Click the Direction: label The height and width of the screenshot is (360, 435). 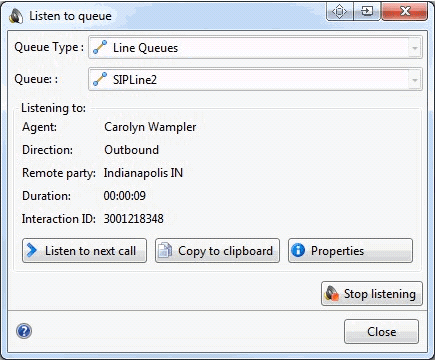(x=47, y=150)
